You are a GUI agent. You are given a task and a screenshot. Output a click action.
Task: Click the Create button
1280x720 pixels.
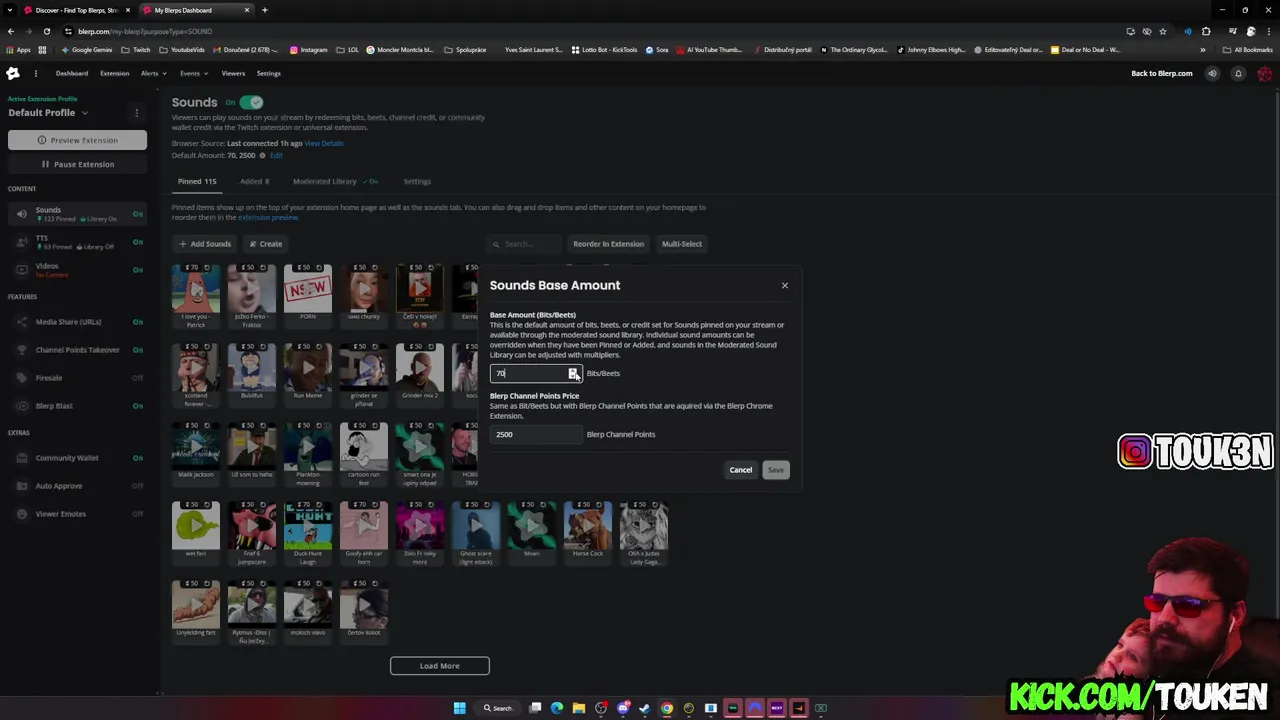point(266,244)
